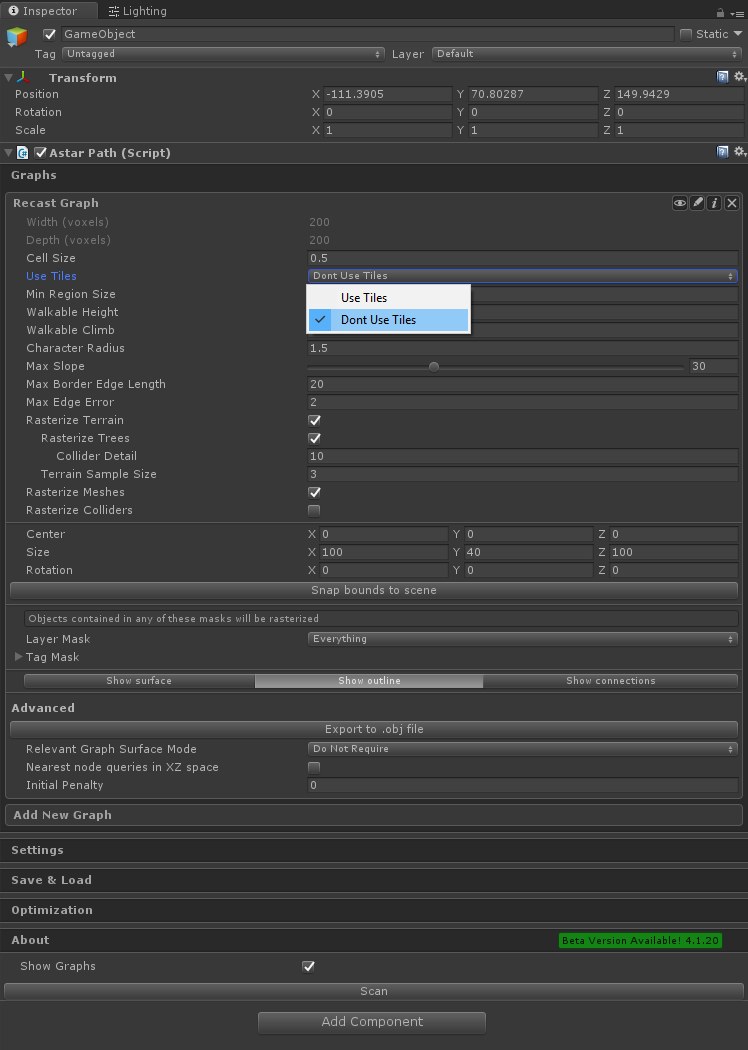
Task: Click the Snap bounds to scene button
Action: (374, 590)
